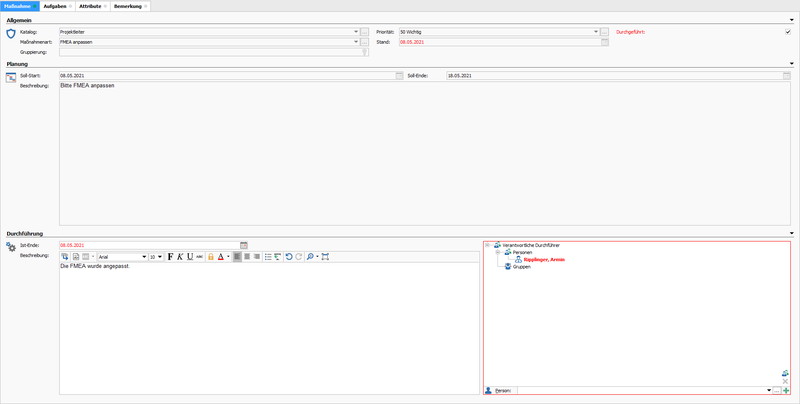Open the Bemerkung tab
Viewport: 800px width, 404px height.
pyautogui.click(x=129, y=6)
